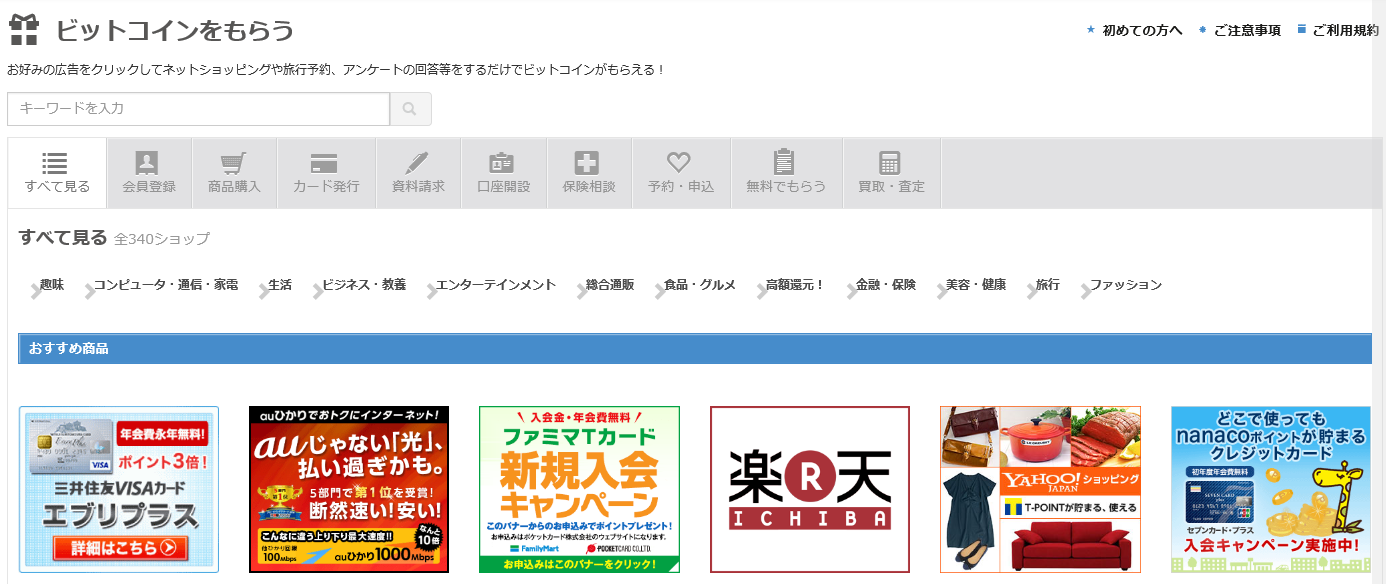Open the Yahoo! ショッピング banner

(1040, 489)
